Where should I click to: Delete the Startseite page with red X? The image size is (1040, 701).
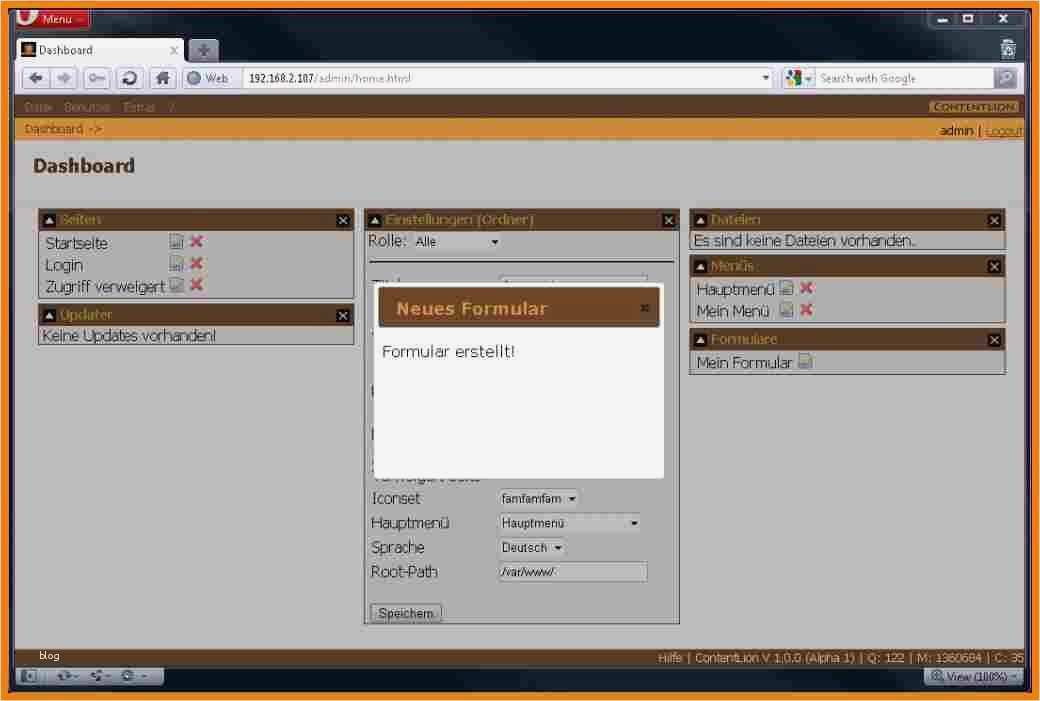coord(196,242)
